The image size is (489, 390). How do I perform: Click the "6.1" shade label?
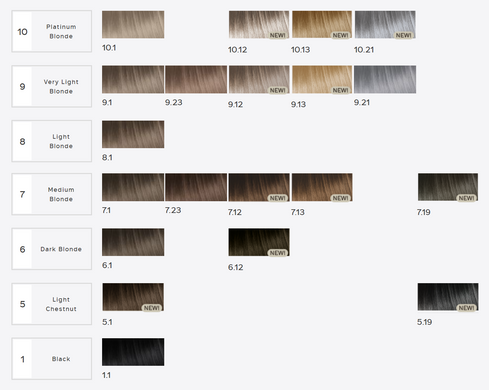(x=107, y=265)
